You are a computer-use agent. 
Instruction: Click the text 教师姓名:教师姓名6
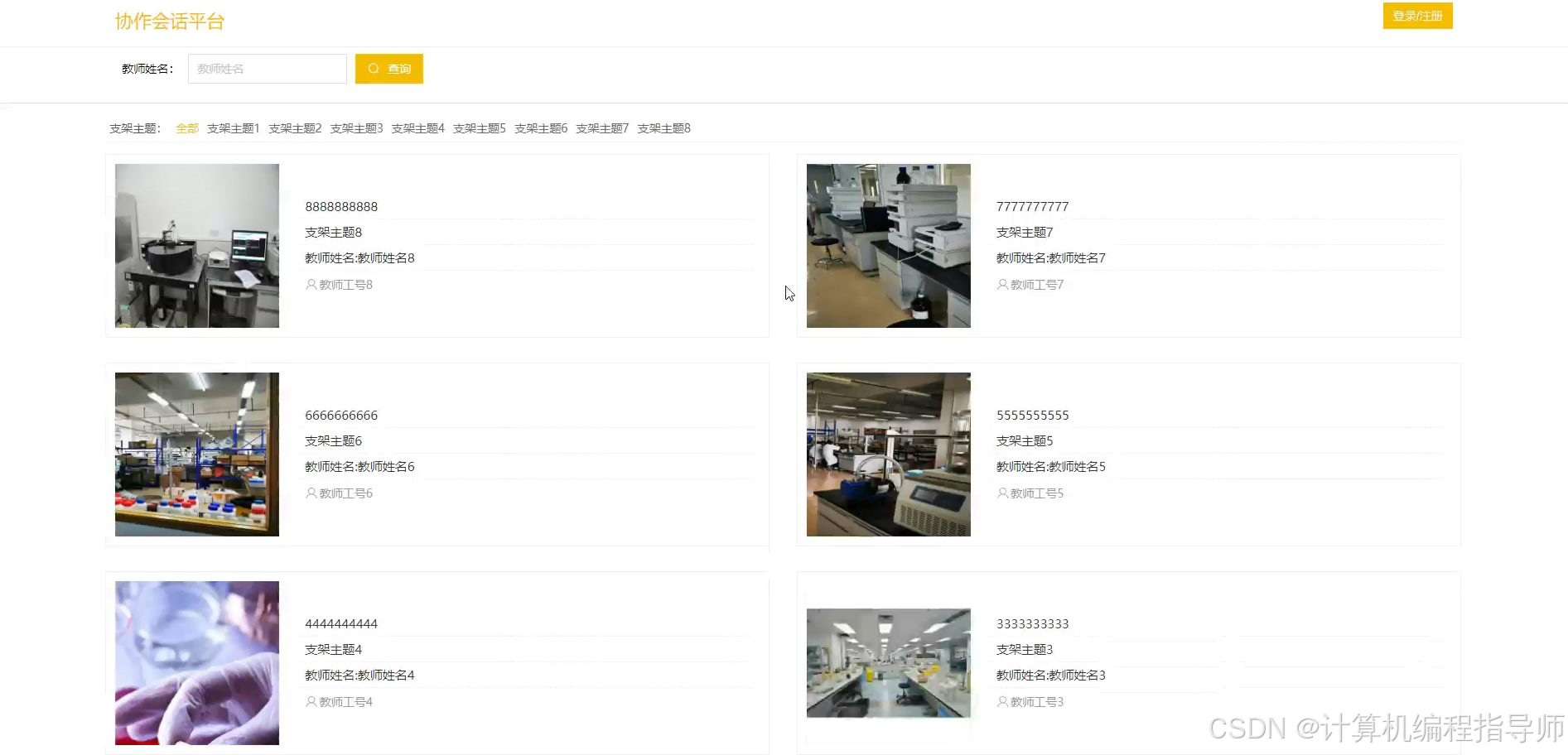[x=359, y=467]
